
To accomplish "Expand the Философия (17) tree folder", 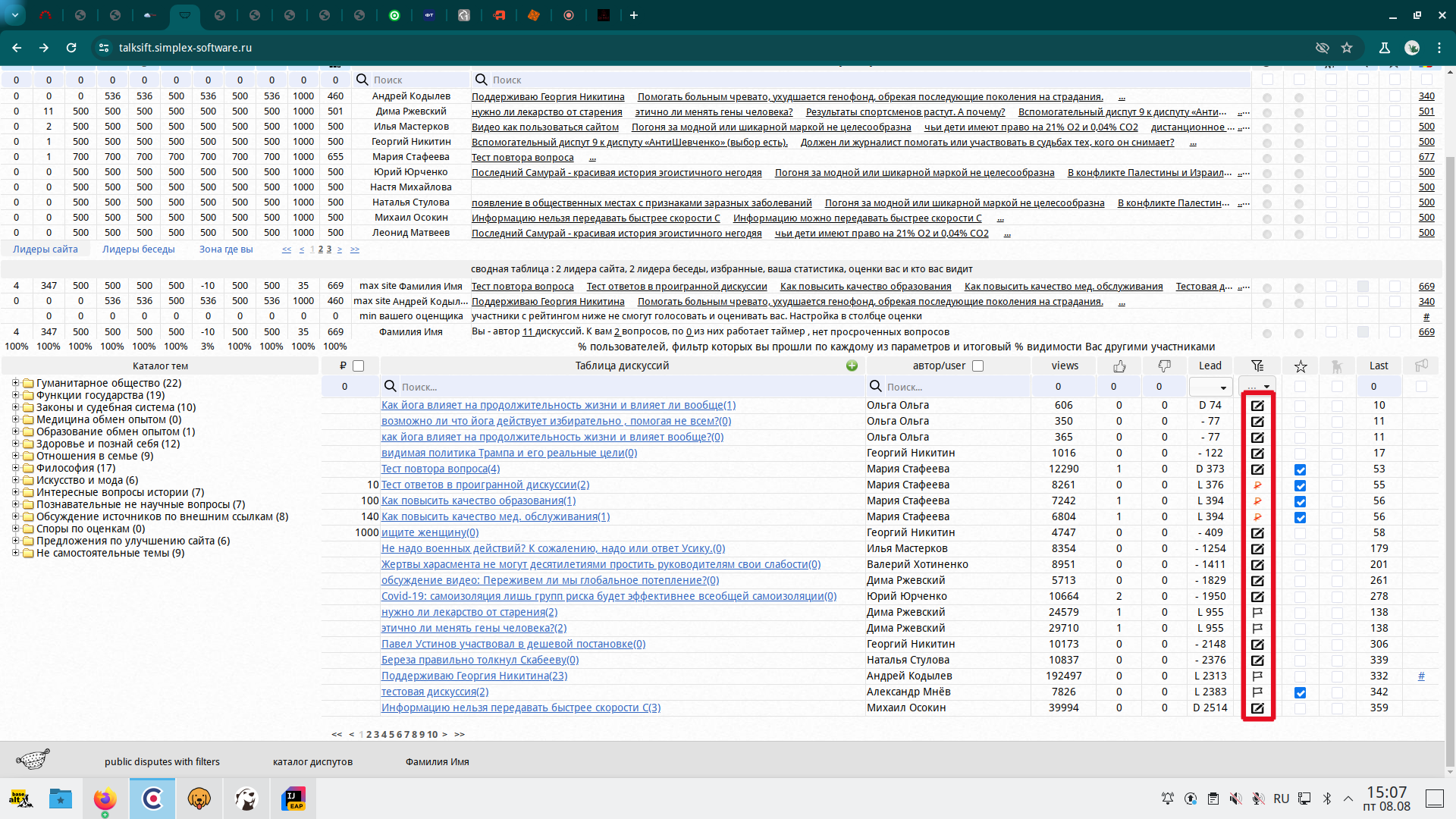I will tap(15, 468).
